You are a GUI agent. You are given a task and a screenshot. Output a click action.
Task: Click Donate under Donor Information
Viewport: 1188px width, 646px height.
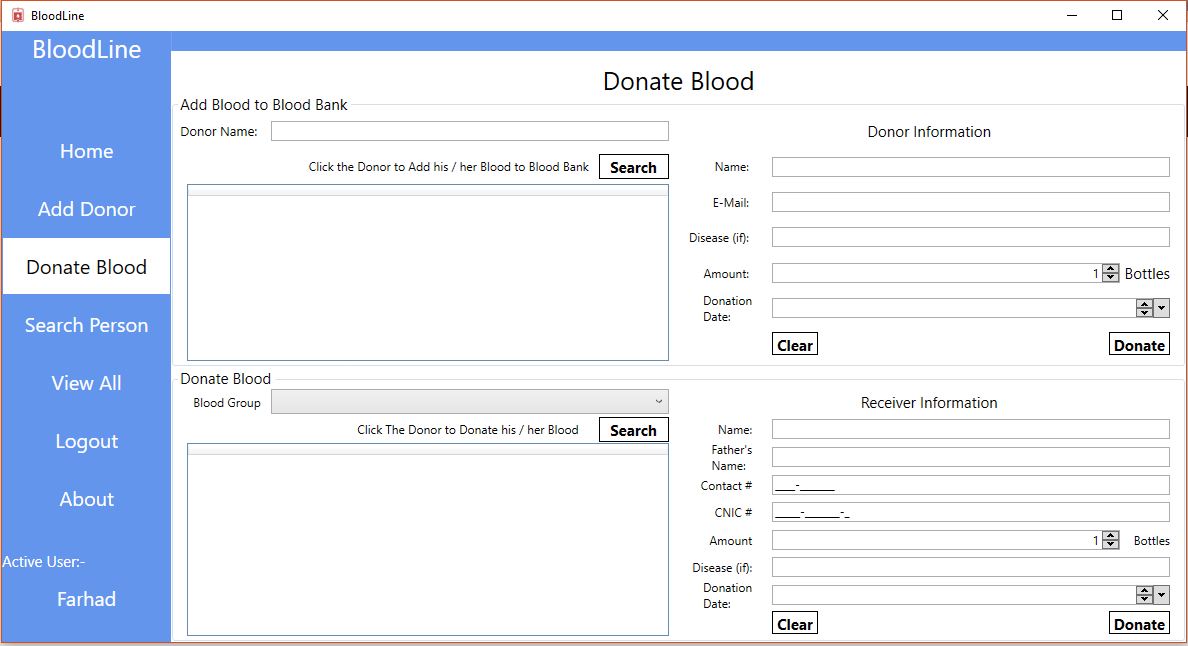(1139, 344)
